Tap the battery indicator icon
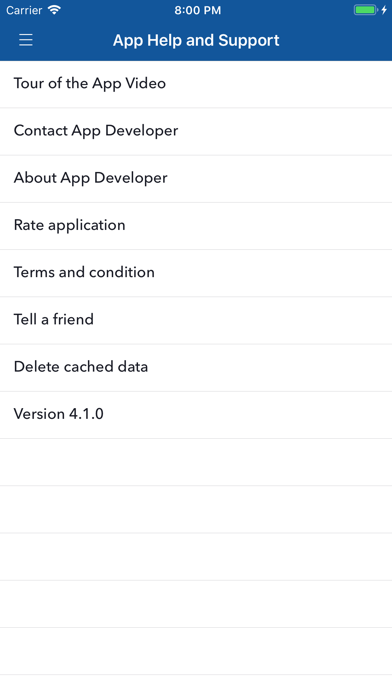The width and height of the screenshot is (392, 696). click(365, 10)
